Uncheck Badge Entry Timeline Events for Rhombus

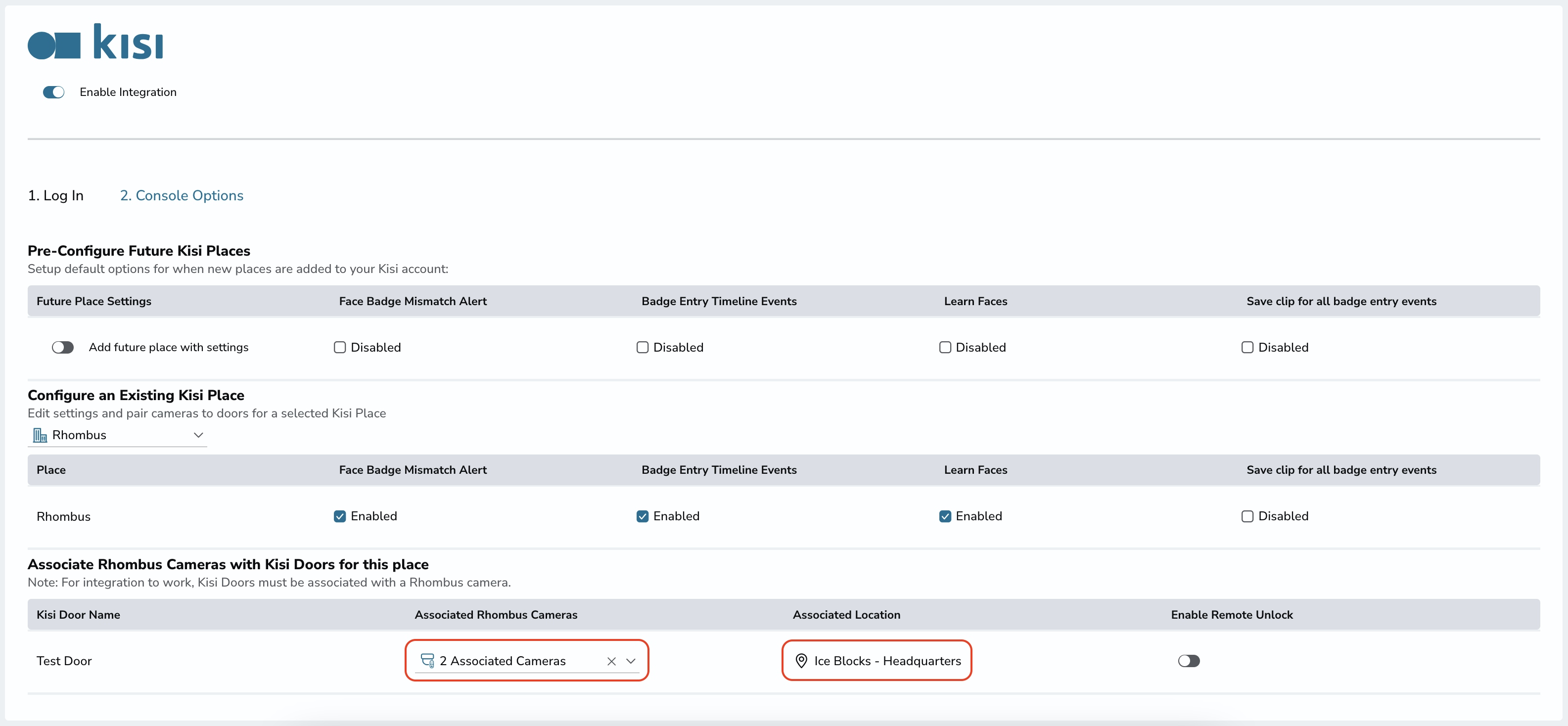(642, 516)
